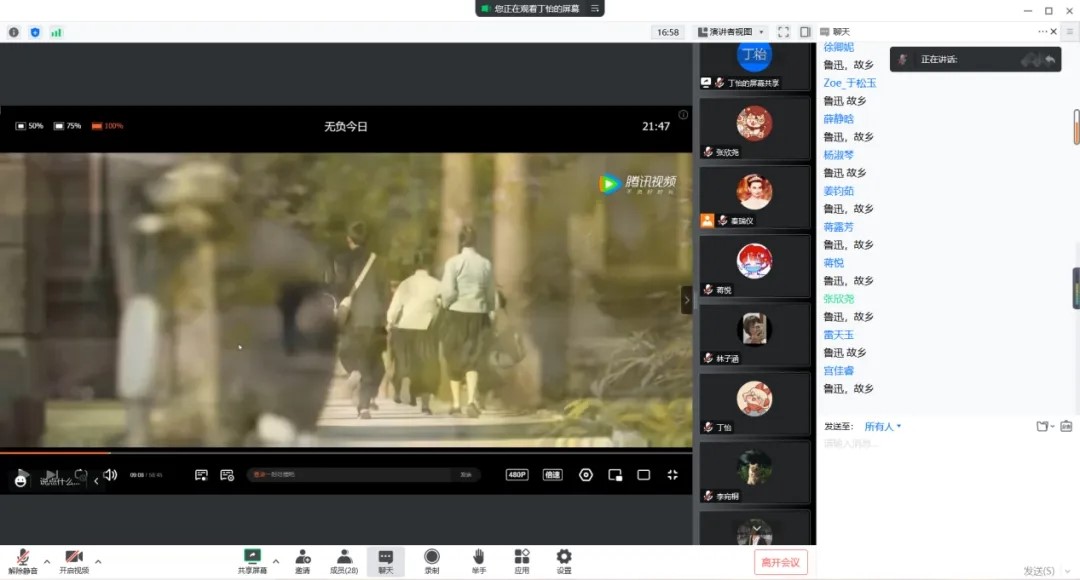Open meeting 设置 settings
Image resolution: width=1080 pixels, height=580 pixels.
(564, 561)
